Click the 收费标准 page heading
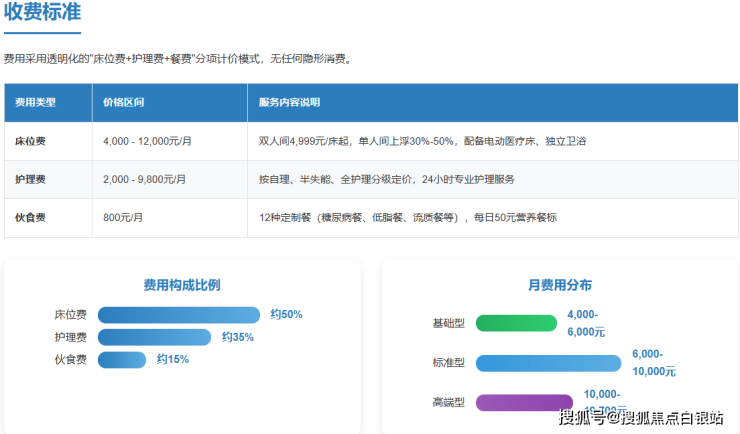Screen dimensions: 740x434 coord(42,14)
